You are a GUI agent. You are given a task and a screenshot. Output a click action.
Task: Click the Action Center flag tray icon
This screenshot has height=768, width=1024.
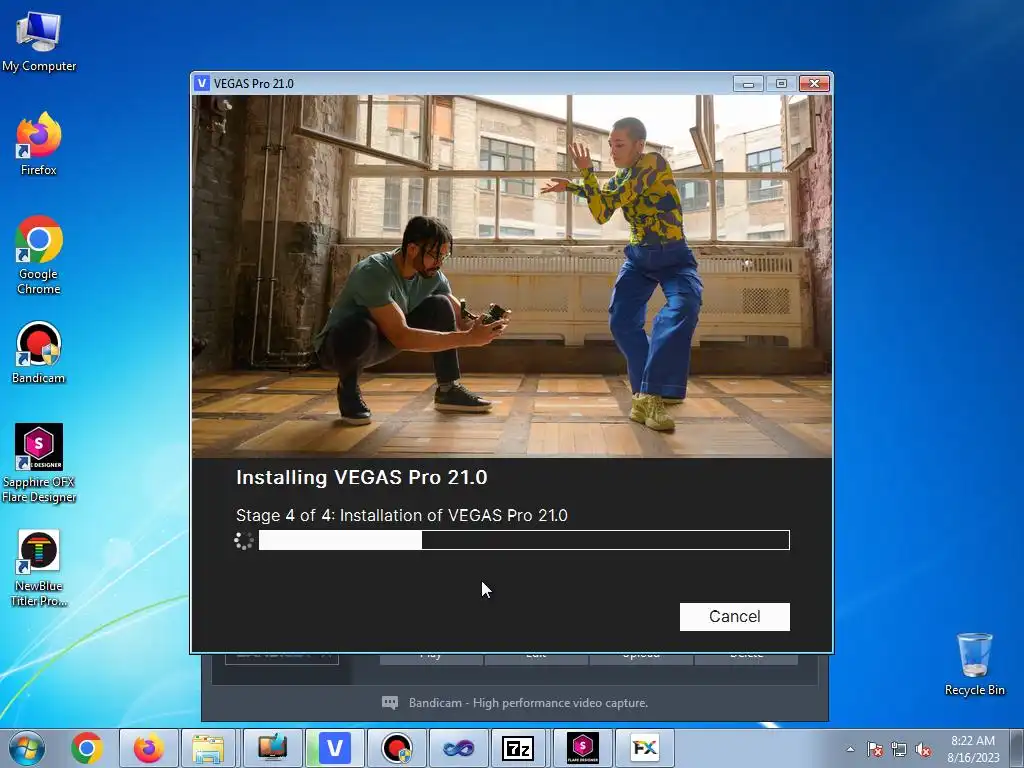click(x=874, y=749)
